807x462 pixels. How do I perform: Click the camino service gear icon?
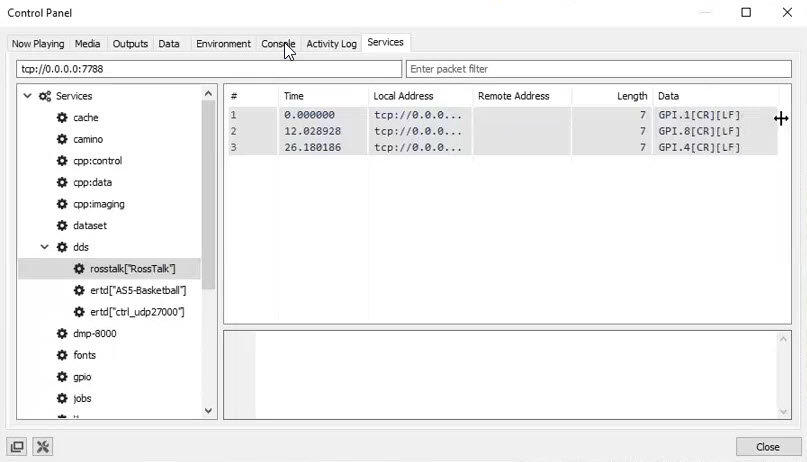[x=62, y=139]
